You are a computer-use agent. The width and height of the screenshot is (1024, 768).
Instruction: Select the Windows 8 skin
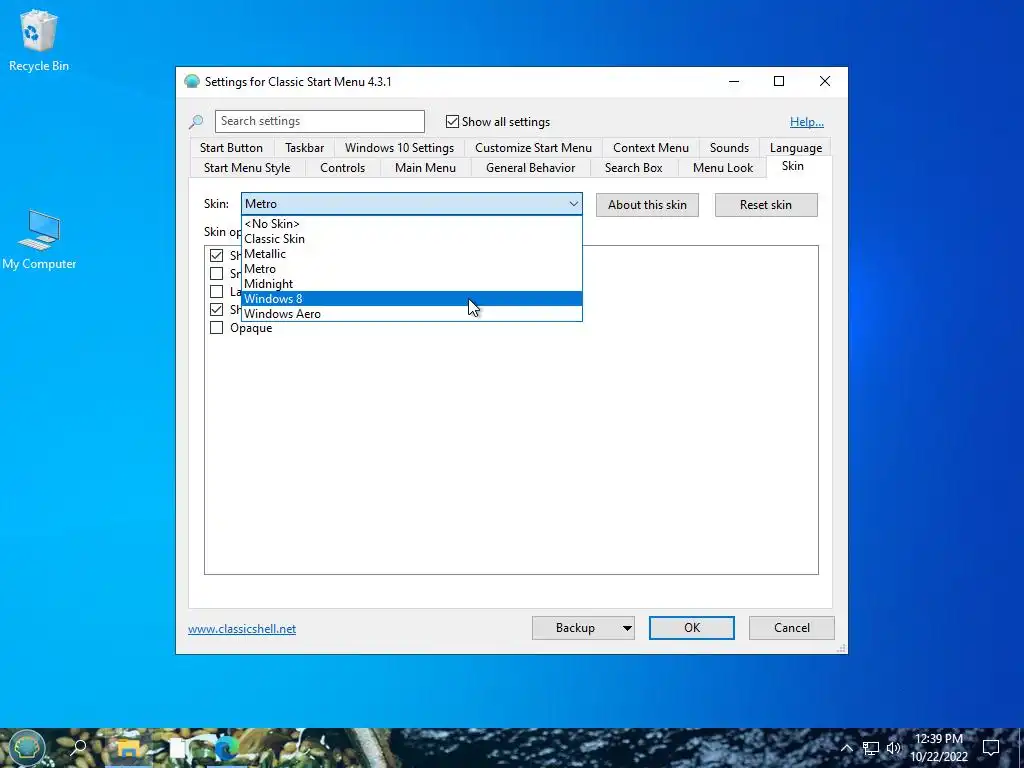tap(411, 299)
